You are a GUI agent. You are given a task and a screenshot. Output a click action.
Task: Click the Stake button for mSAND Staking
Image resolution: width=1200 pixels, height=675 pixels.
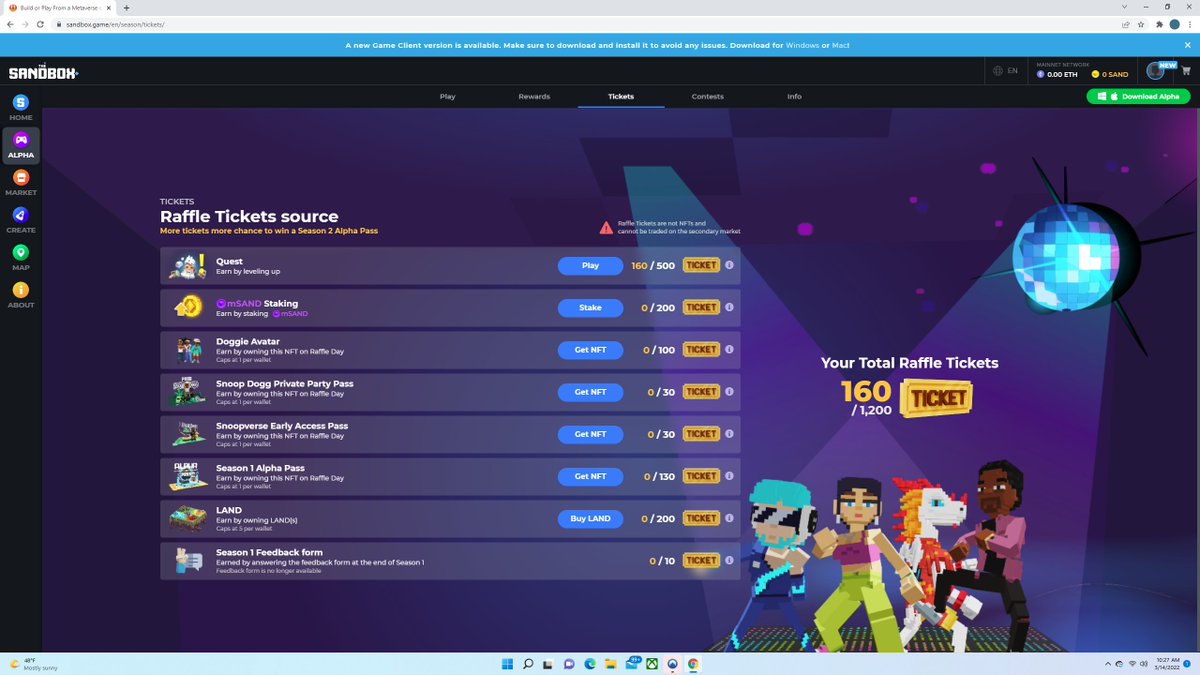coord(590,307)
